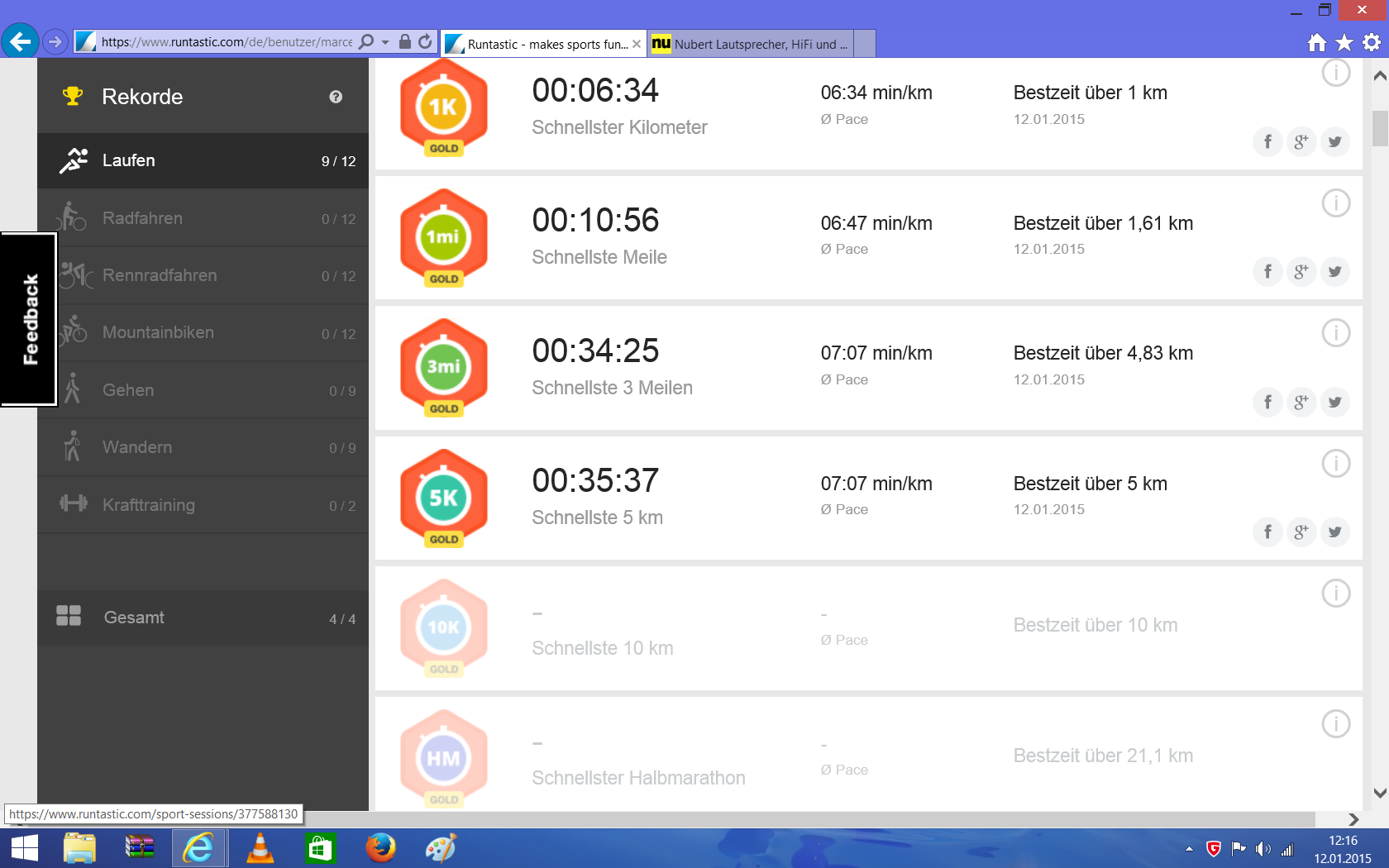Open browser home page icon
Screen dimensions: 1389x868
click(x=1316, y=42)
